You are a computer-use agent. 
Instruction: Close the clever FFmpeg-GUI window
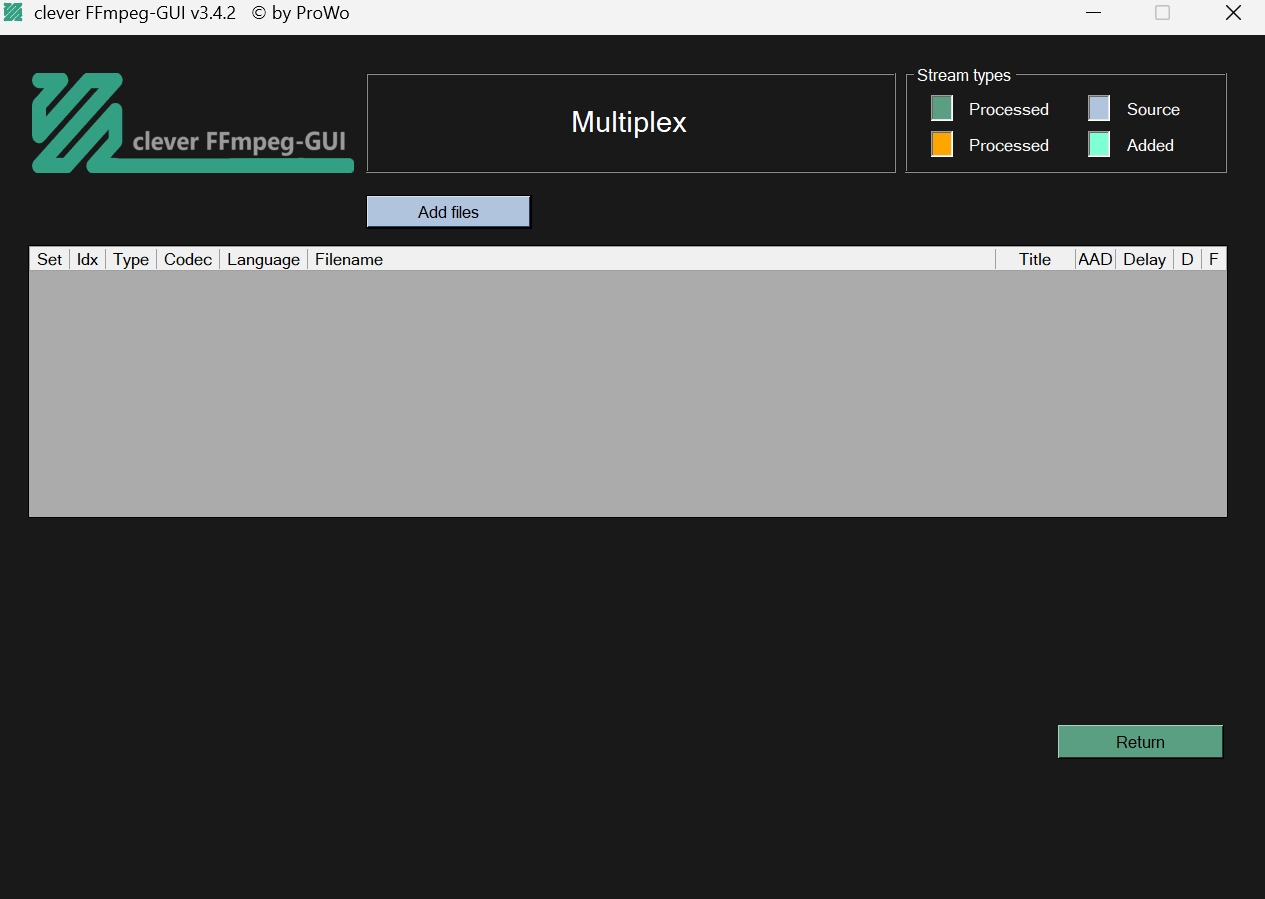[x=1232, y=13]
